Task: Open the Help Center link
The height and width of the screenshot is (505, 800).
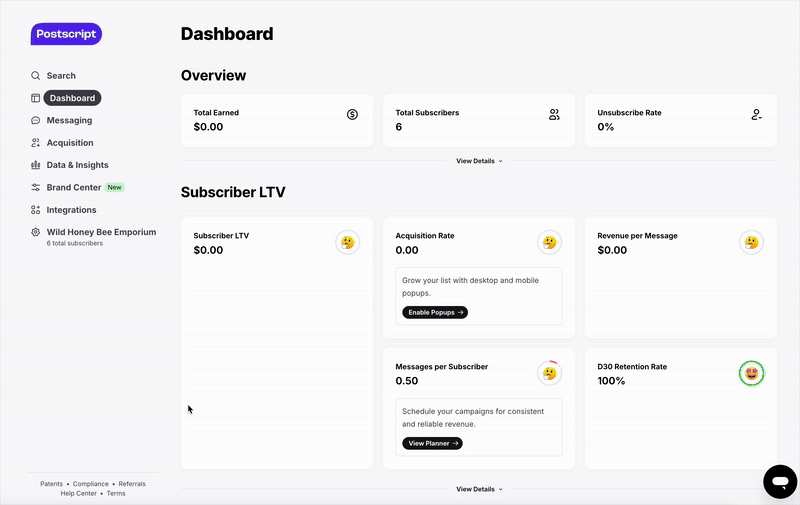Action: [78, 493]
